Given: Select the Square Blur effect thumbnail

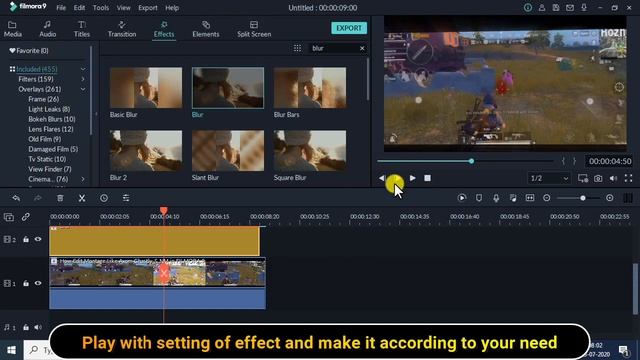Looking at the screenshot, I should pos(310,151).
